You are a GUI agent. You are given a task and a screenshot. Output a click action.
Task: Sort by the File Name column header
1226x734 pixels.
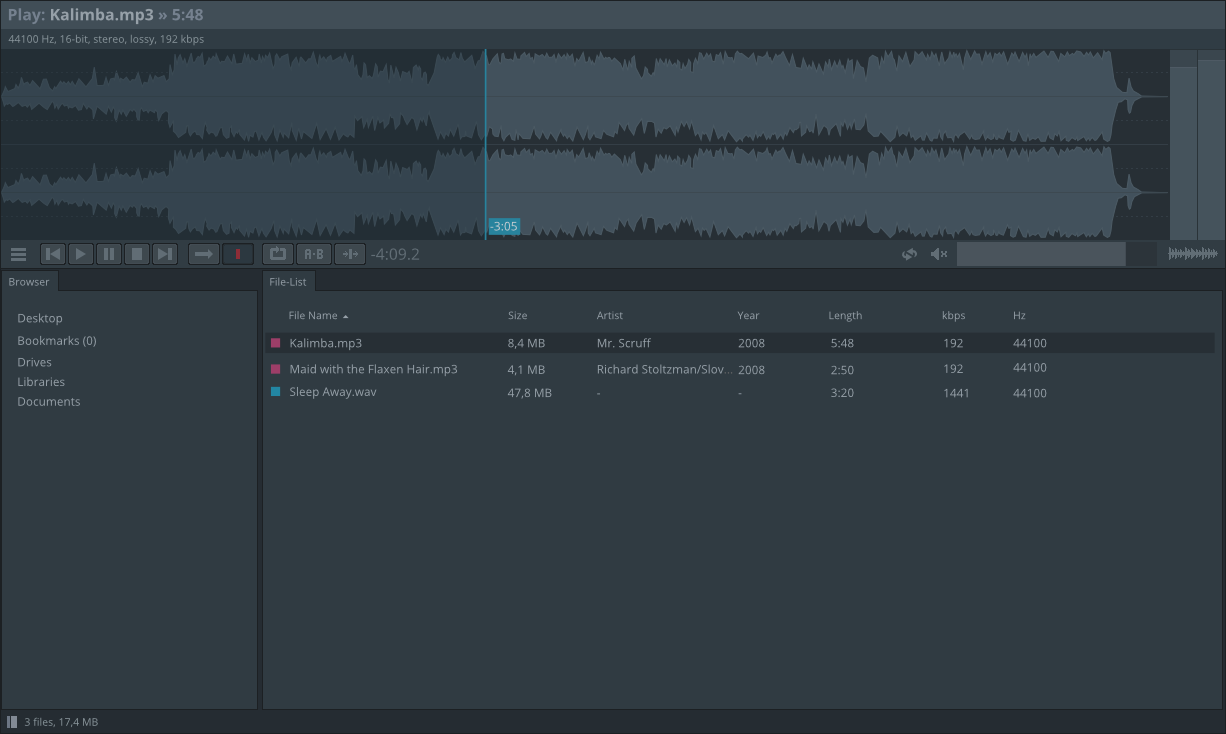(313, 316)
